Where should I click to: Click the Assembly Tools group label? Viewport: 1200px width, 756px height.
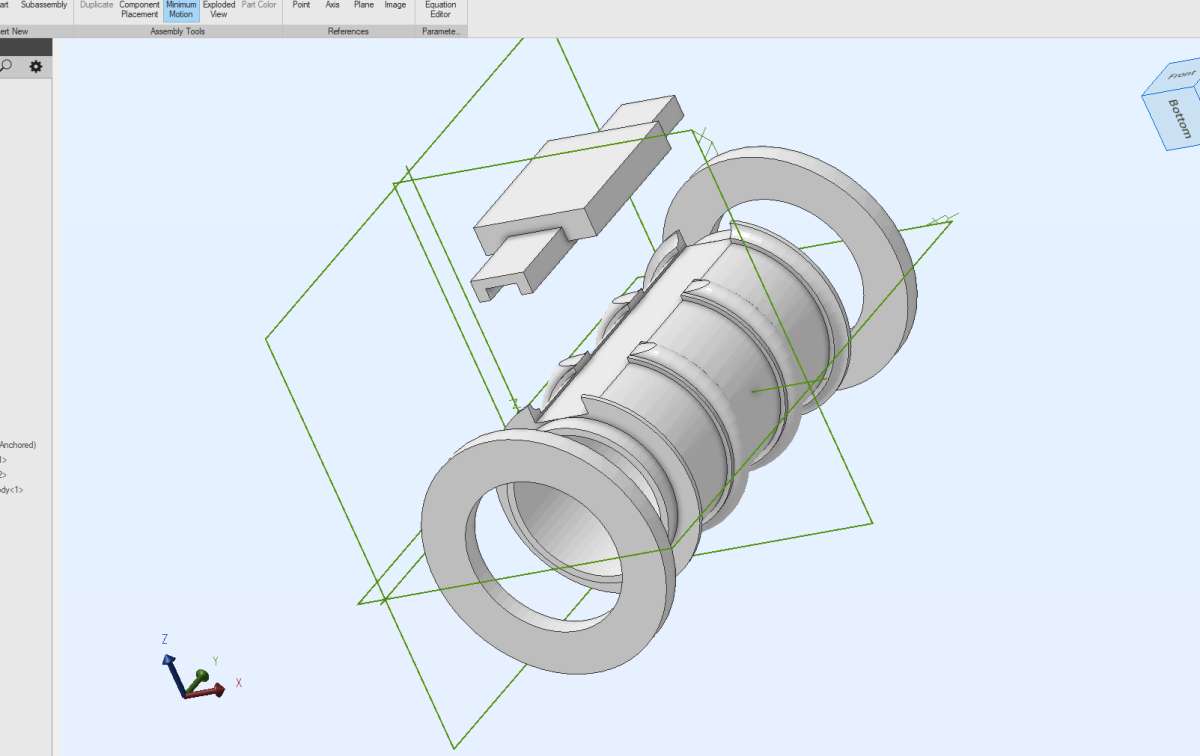click(x=177, y=32)
